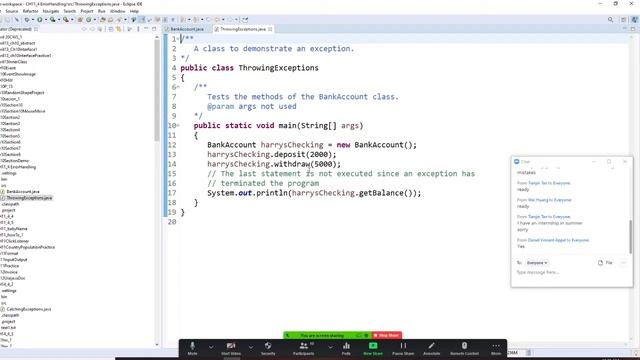Open the Everyone recipient dropdown in chat

point(537,263)
